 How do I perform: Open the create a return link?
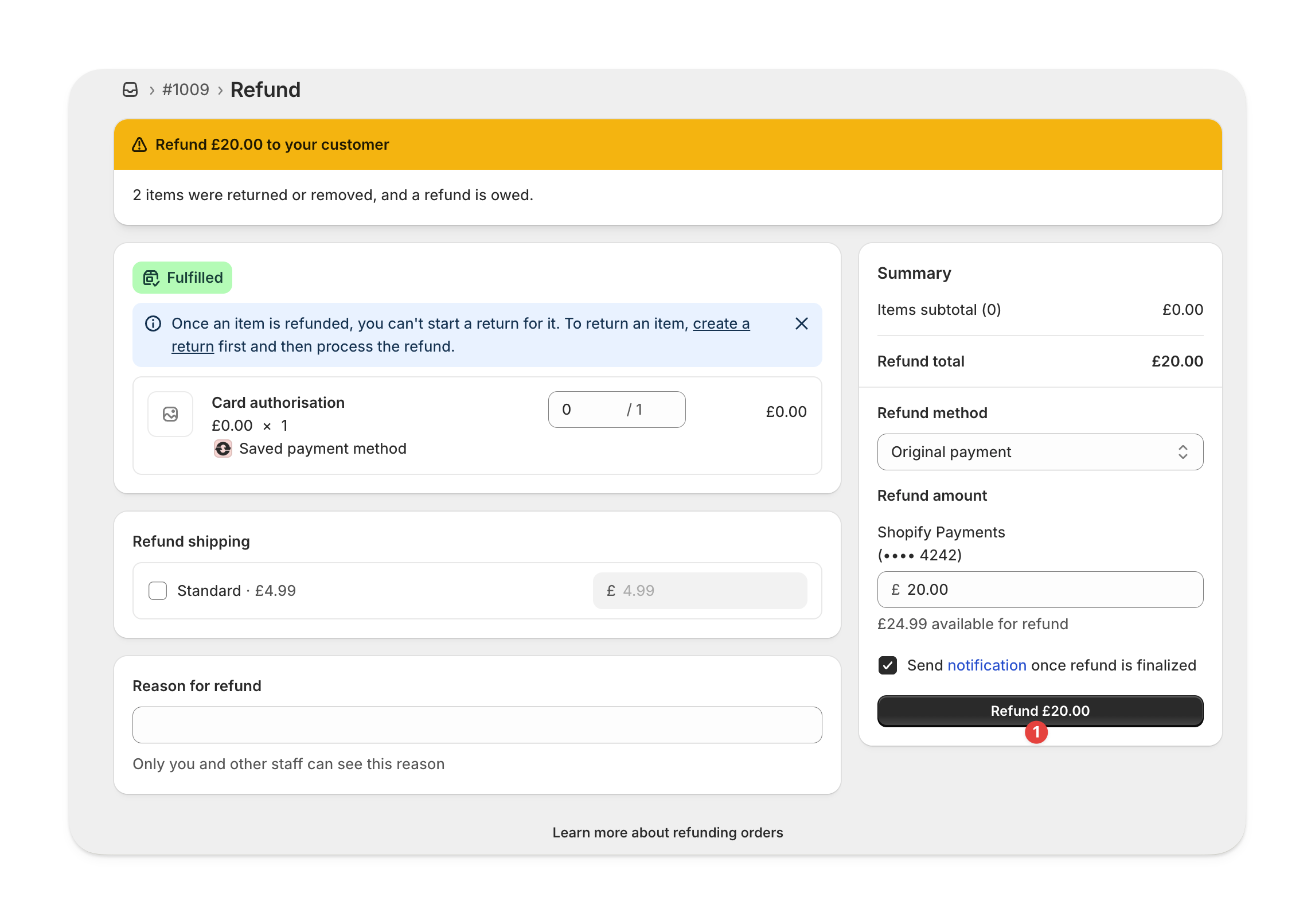coord(721,323)
